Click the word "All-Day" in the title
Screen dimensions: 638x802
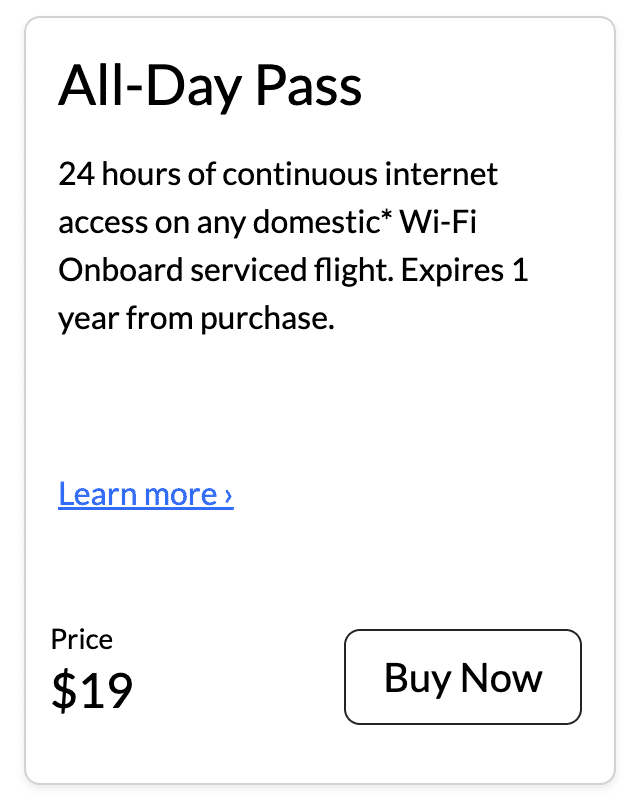[149, 86]
